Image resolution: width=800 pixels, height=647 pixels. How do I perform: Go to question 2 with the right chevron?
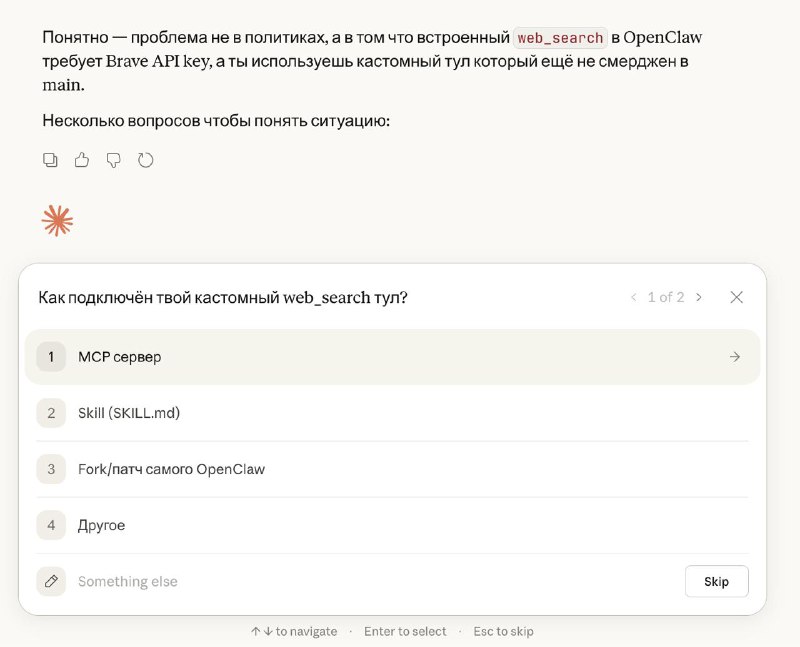(699, 297)
